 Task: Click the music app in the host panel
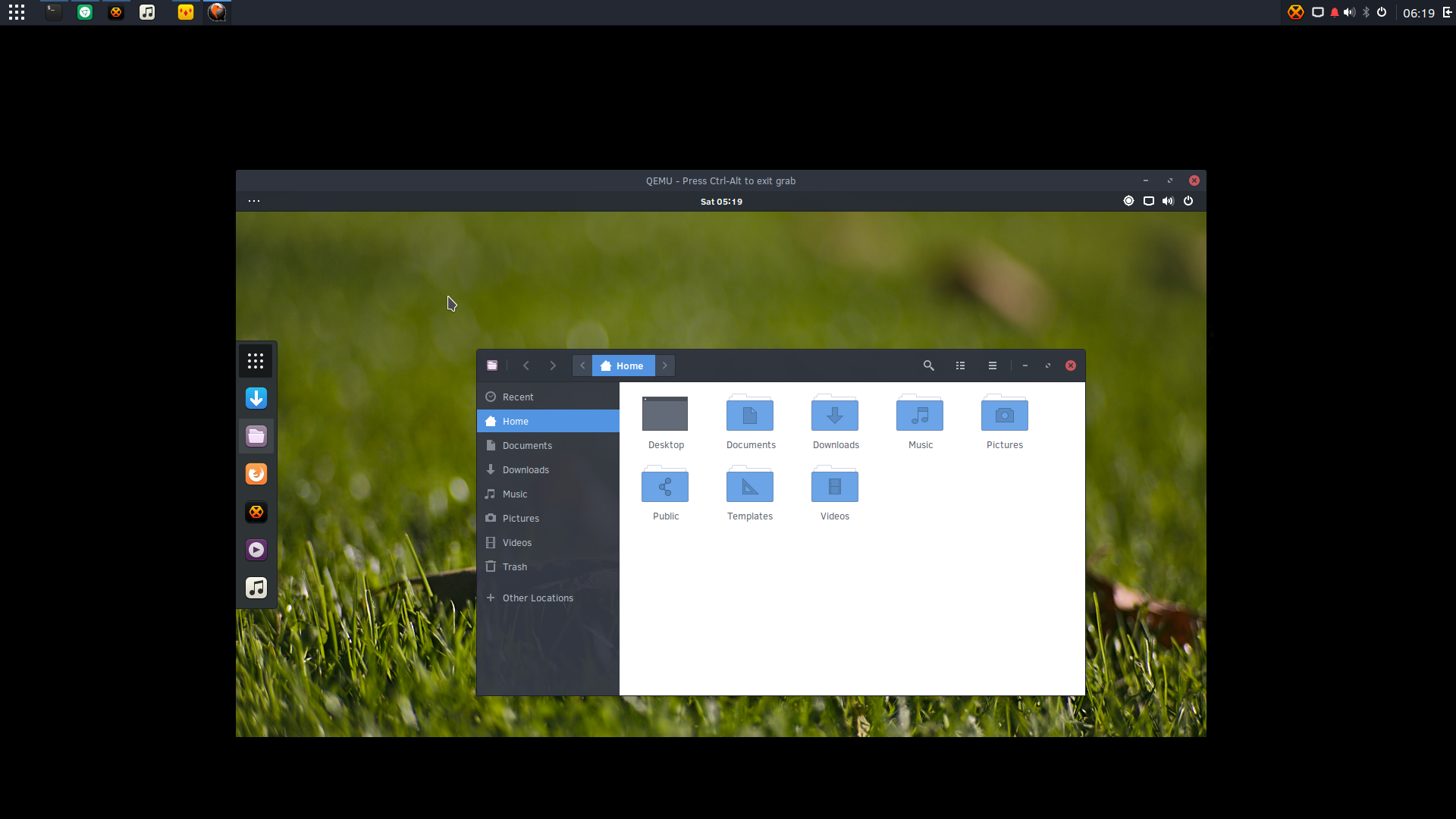(x=147, y=12)
